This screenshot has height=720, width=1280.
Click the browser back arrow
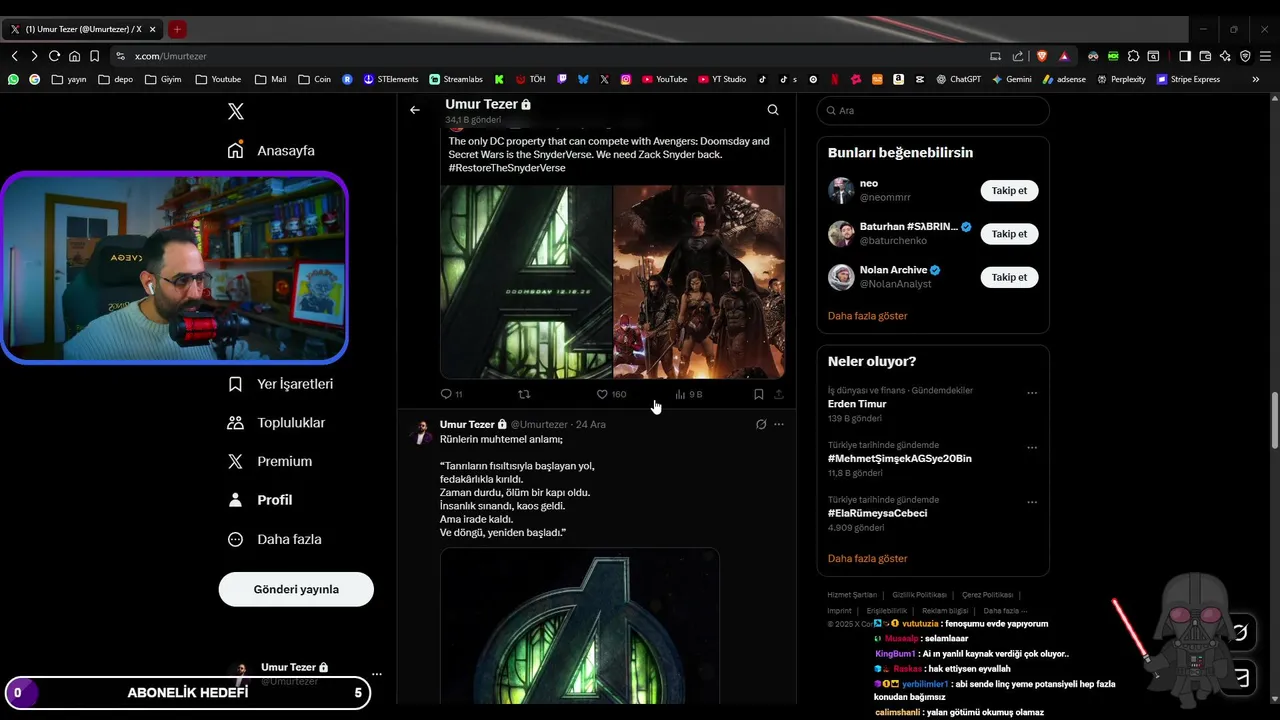coord(14,56)
